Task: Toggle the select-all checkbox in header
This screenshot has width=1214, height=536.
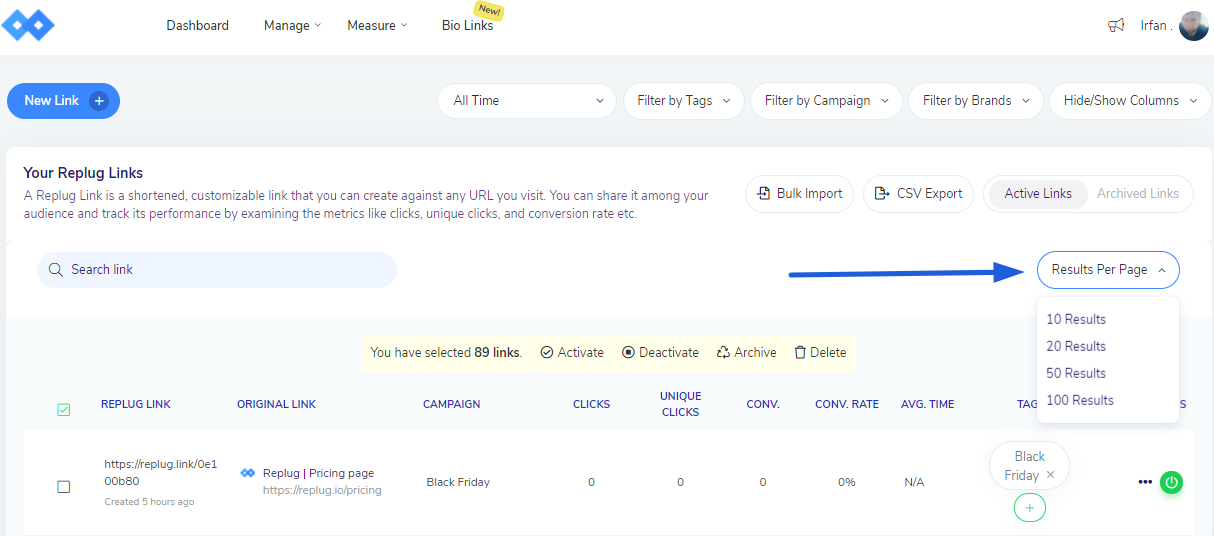Action: (64, 409)
